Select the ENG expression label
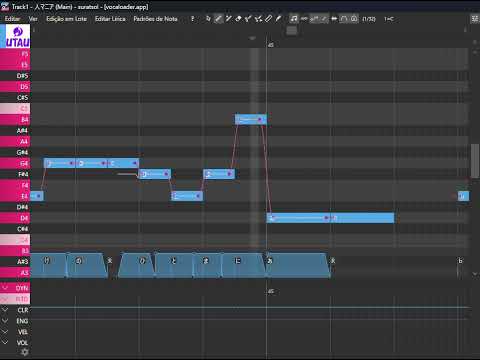 pos(22,321)
